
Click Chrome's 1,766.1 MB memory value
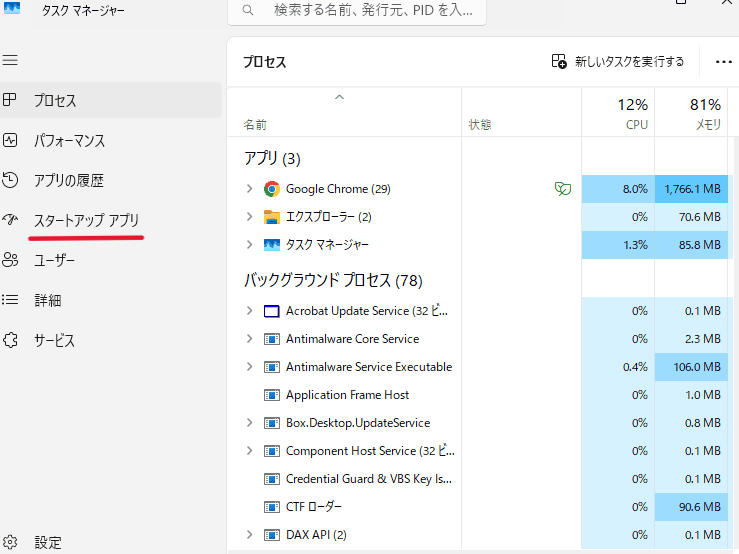click(x=691, y=189)
